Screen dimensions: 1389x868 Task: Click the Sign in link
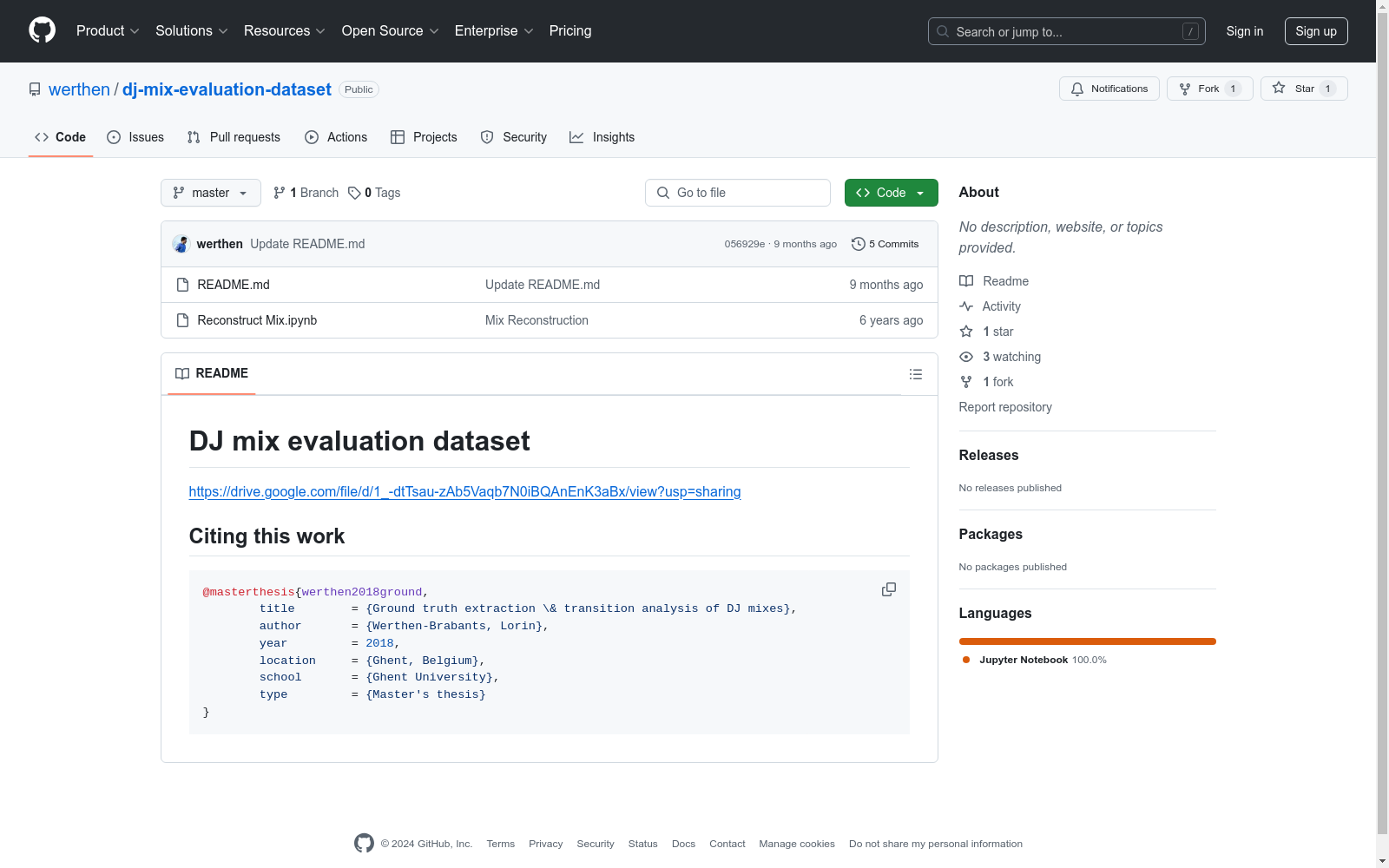point(1245,31)
